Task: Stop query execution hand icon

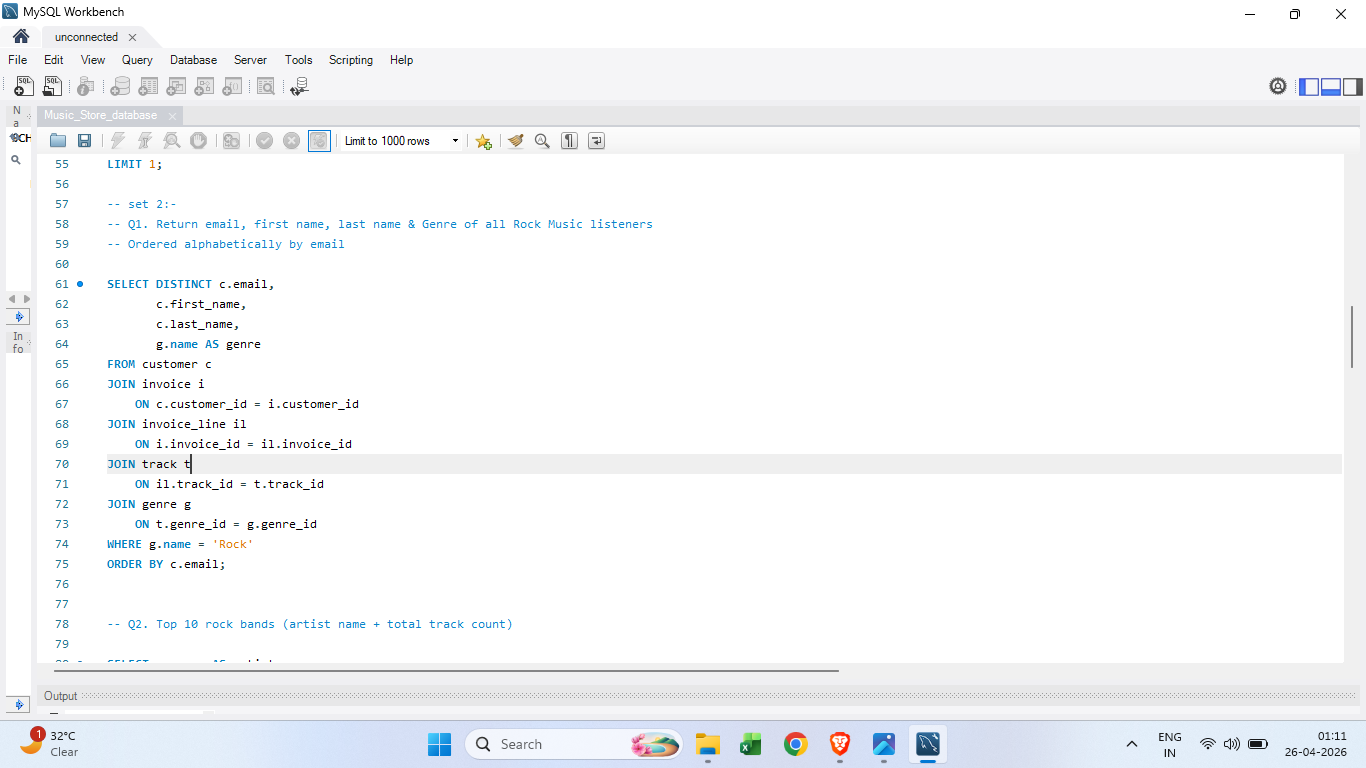Action: click(x=198, y=141)
